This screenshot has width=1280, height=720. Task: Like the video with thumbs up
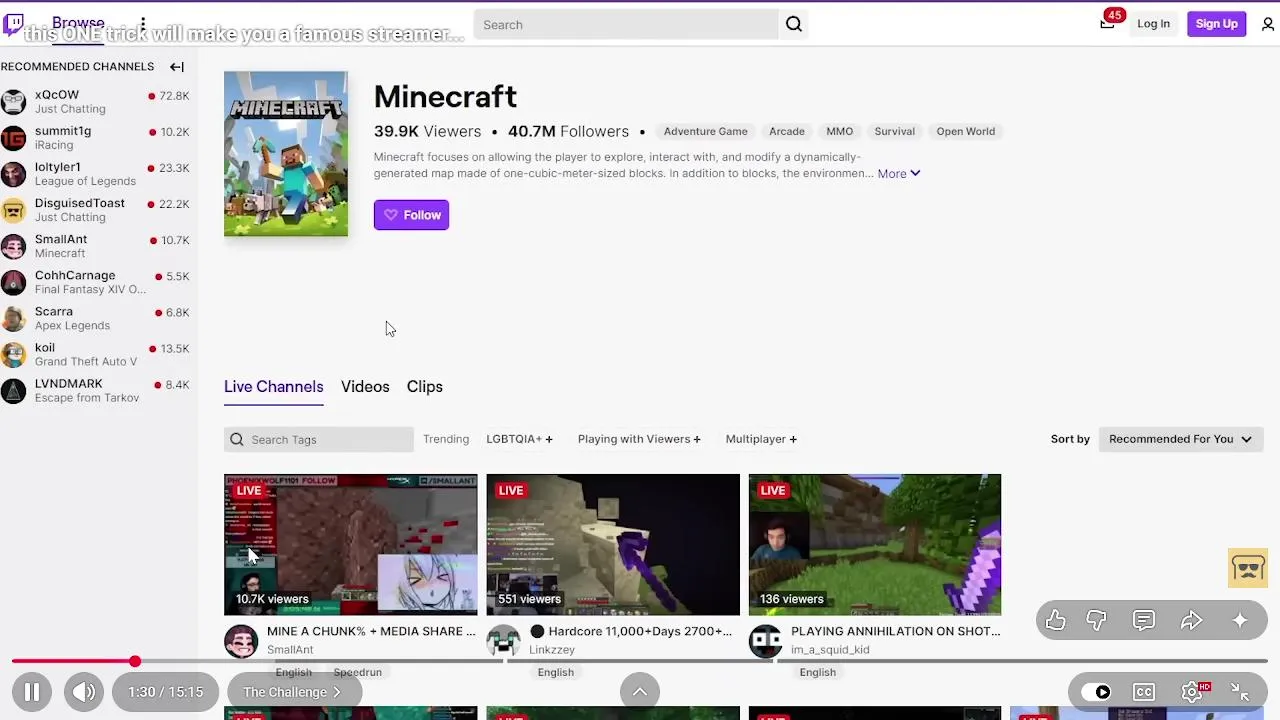tap(1056, 621)
